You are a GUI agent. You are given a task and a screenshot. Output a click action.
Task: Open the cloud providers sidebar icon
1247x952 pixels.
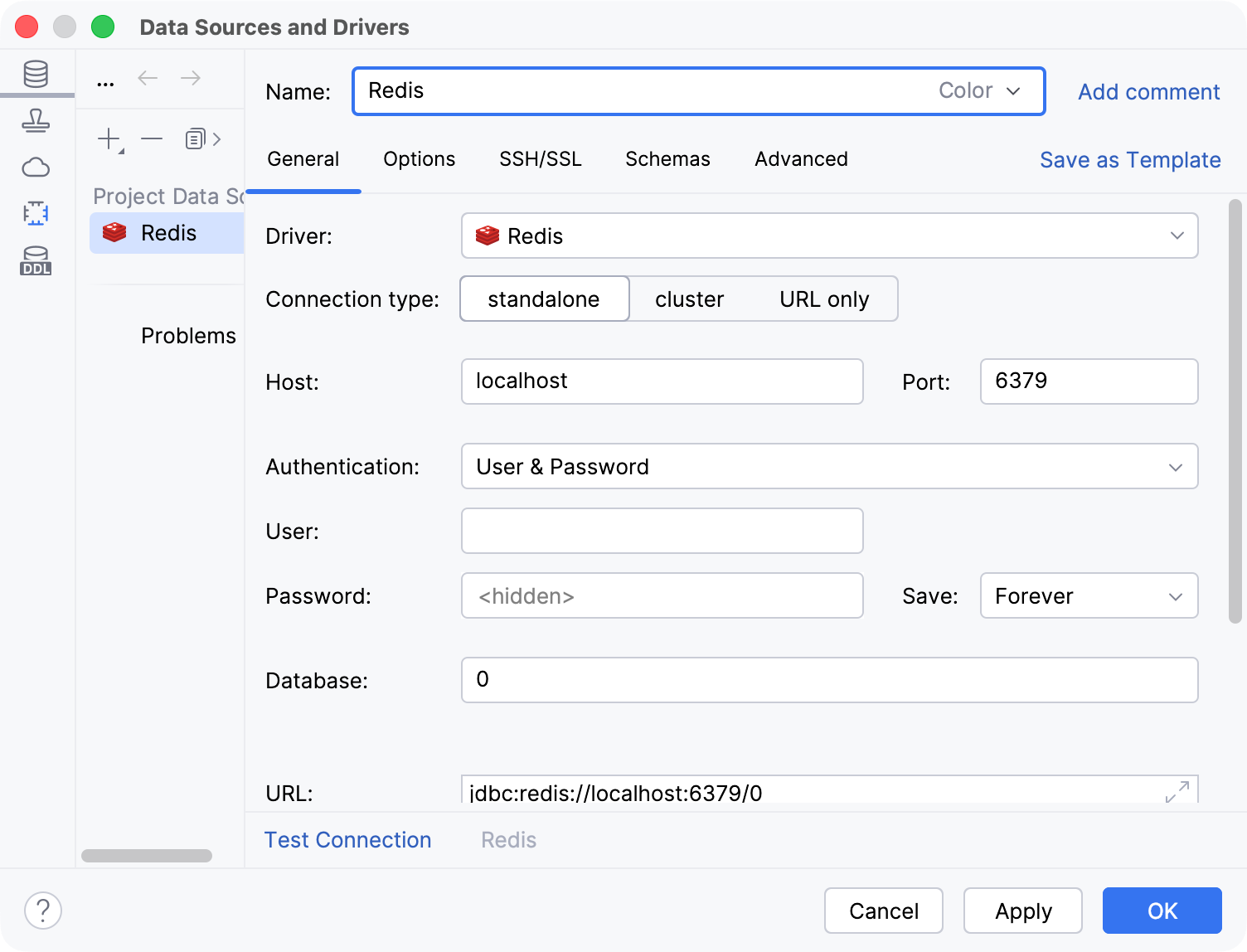point(36,168)
